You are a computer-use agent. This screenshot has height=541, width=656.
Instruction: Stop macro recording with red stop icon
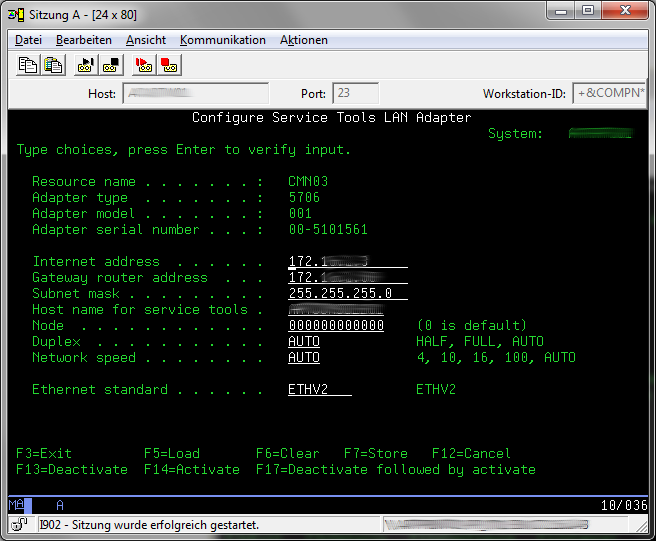click(x=168, y=65)
